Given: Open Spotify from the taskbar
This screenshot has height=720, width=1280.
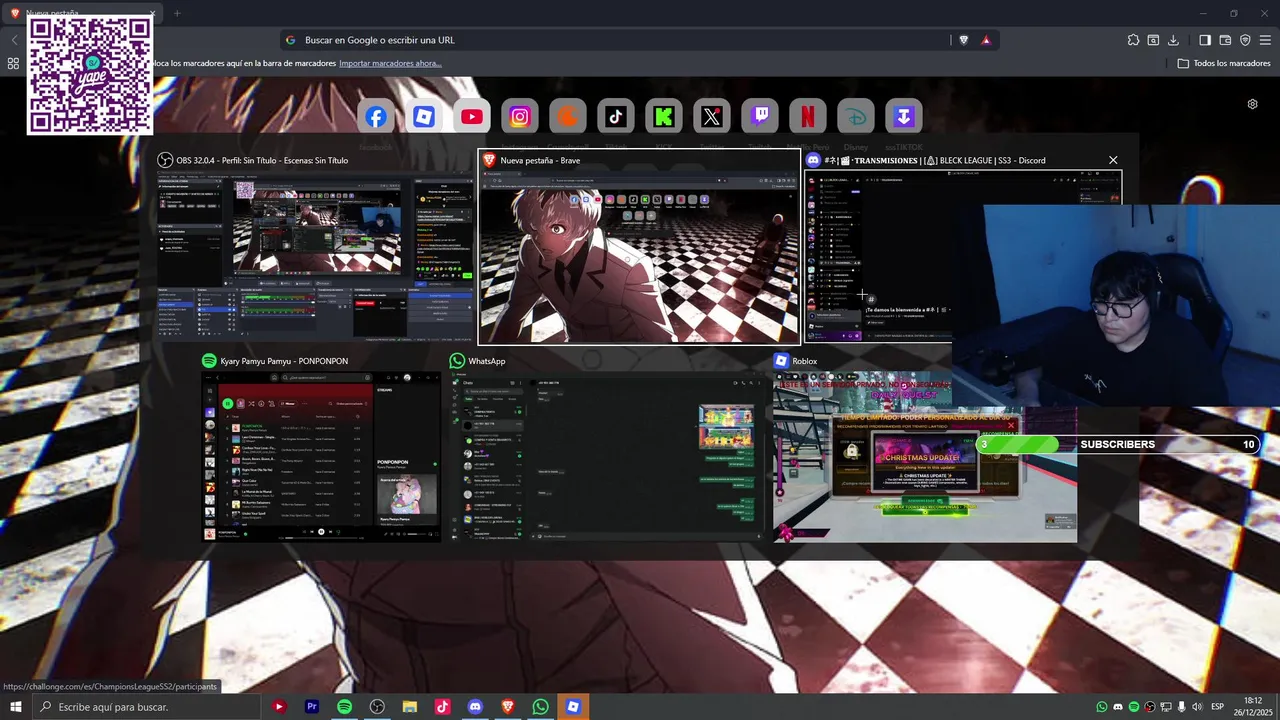Looking at the screenshot, I should coord(344,707).
